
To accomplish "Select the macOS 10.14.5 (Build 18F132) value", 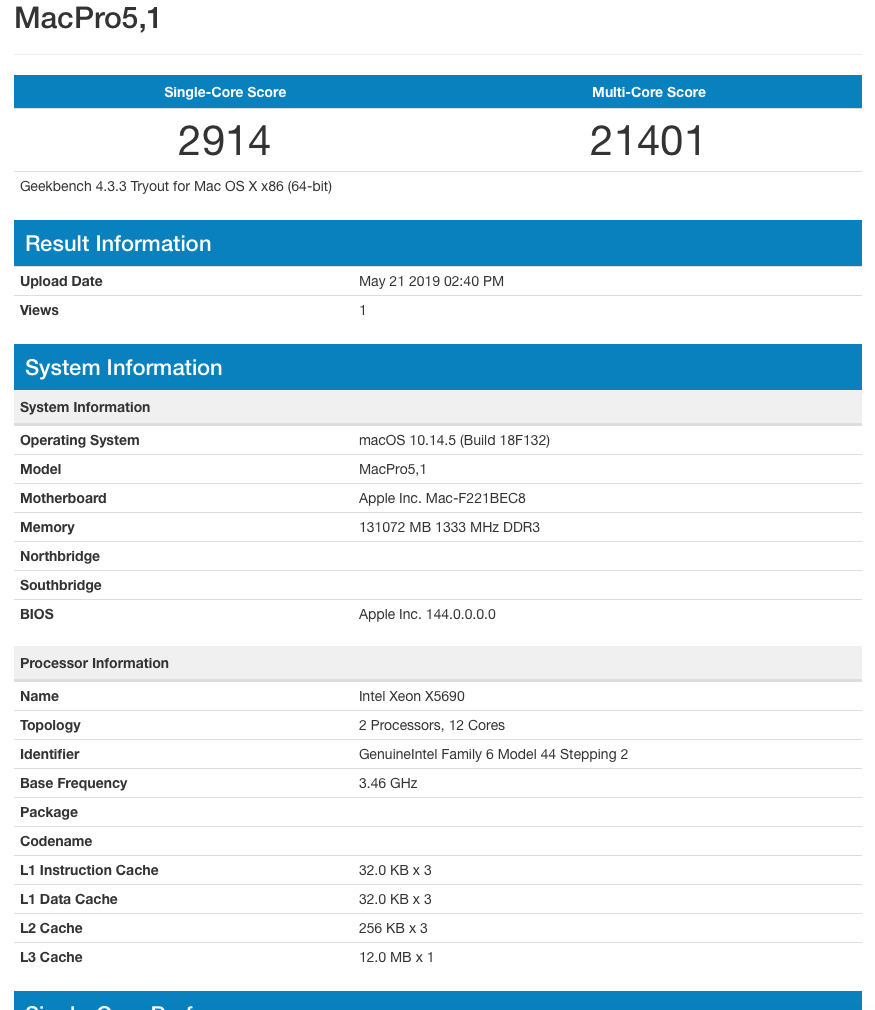I will tap(454, 441).
